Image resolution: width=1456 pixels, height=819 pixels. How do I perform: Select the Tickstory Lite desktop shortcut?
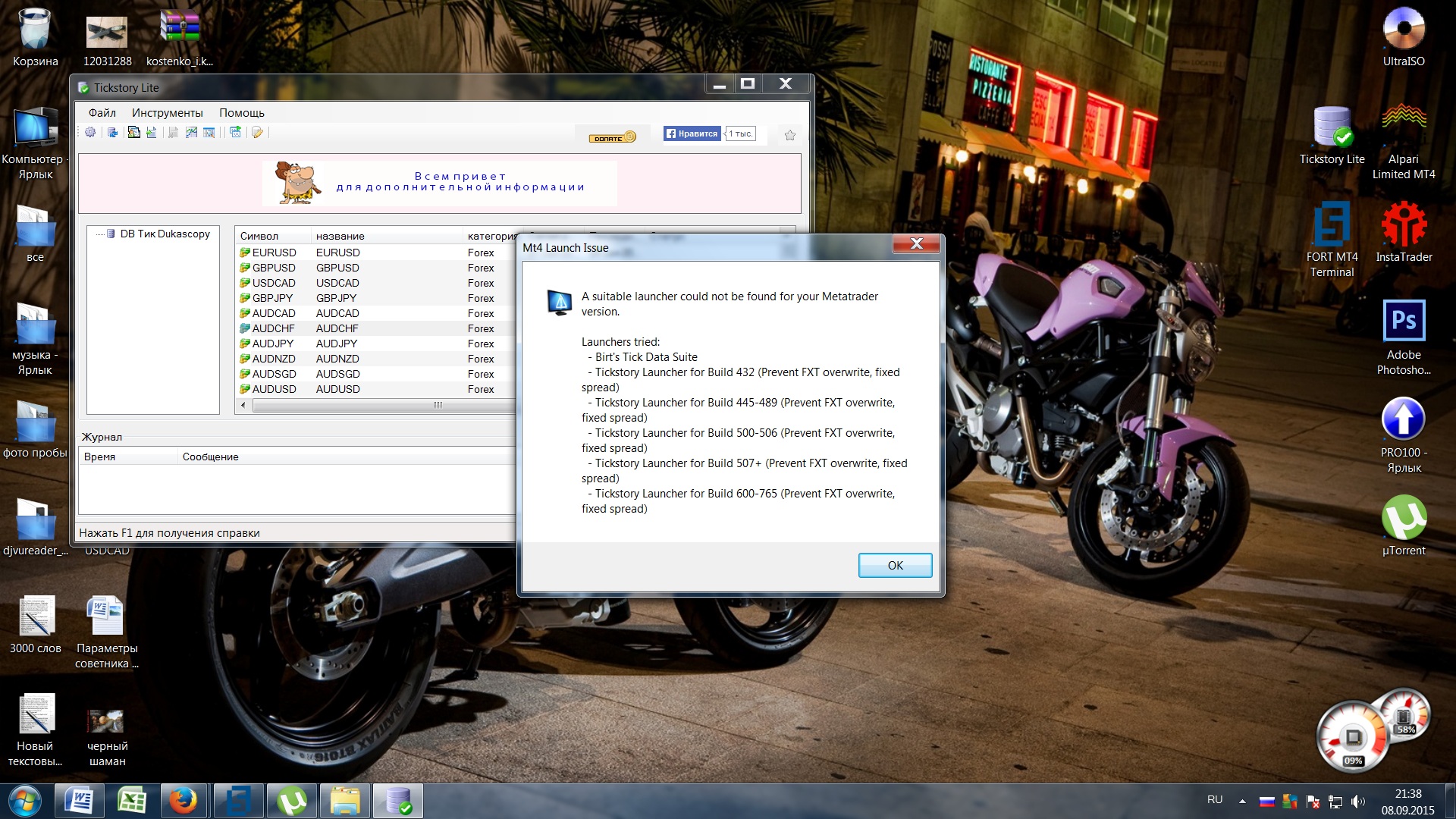(1332, 135)
